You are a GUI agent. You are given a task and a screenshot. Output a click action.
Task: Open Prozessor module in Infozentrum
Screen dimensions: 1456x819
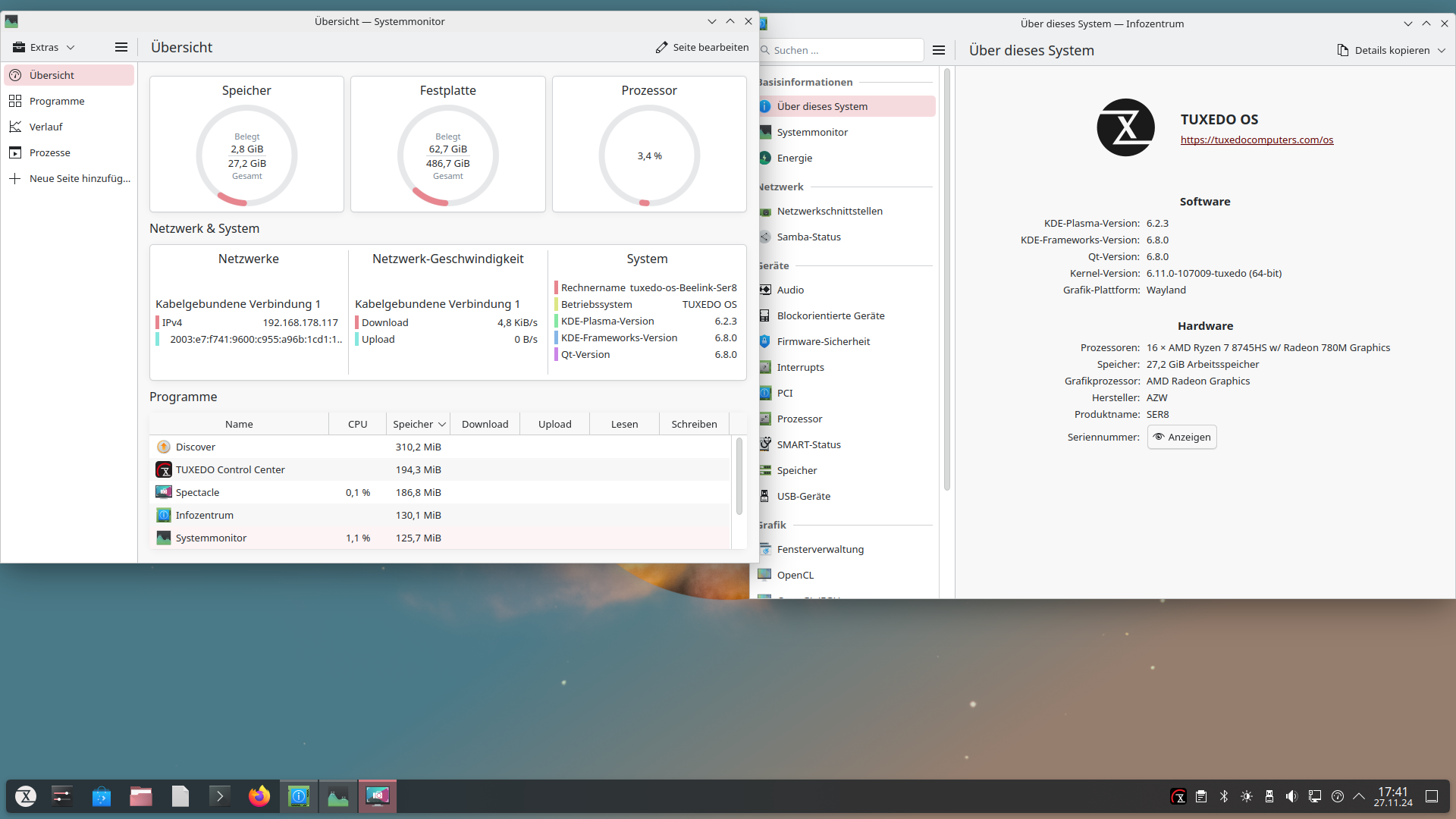click(x=846, y=419)
